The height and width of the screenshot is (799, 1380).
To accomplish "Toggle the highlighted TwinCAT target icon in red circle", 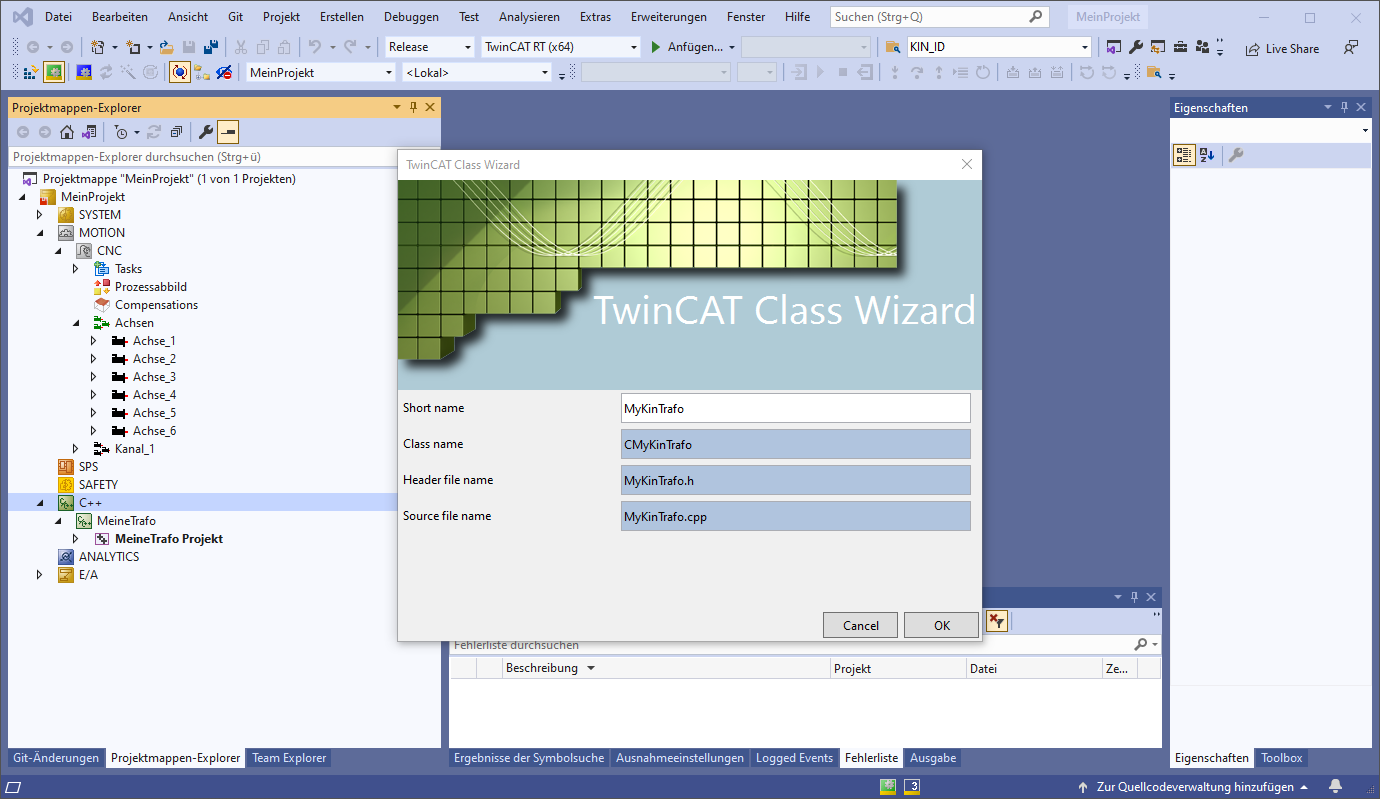I will coord(180,72).
